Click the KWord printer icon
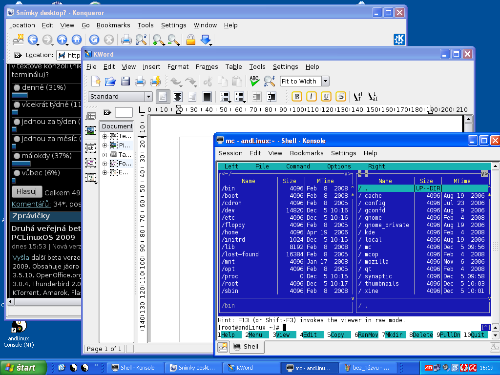This screenshot has height=375, width=500. click(140, 81)
